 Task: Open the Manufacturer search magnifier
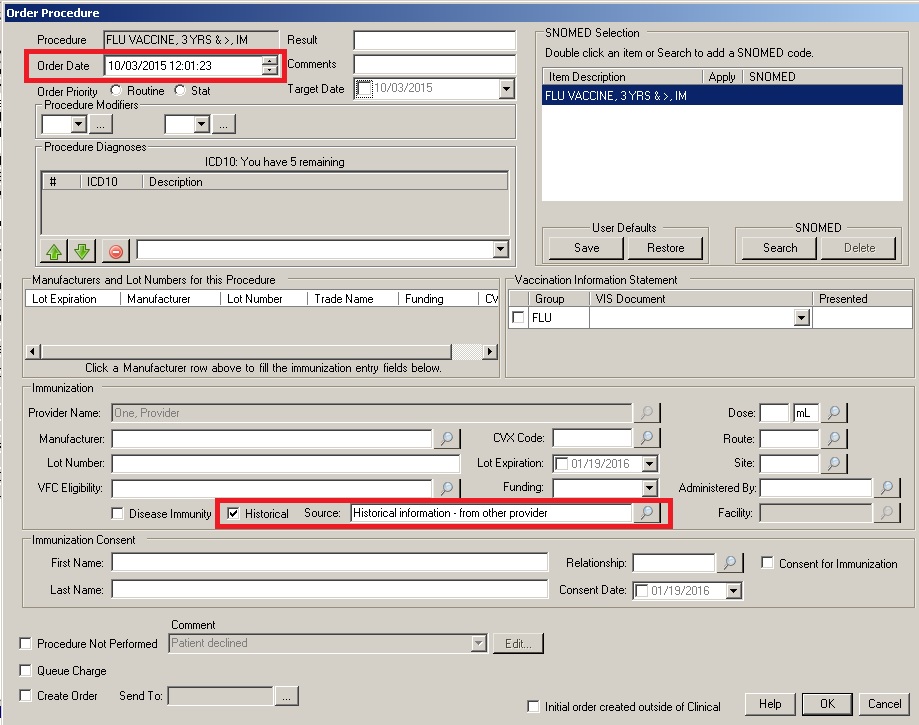pos(447,439)
